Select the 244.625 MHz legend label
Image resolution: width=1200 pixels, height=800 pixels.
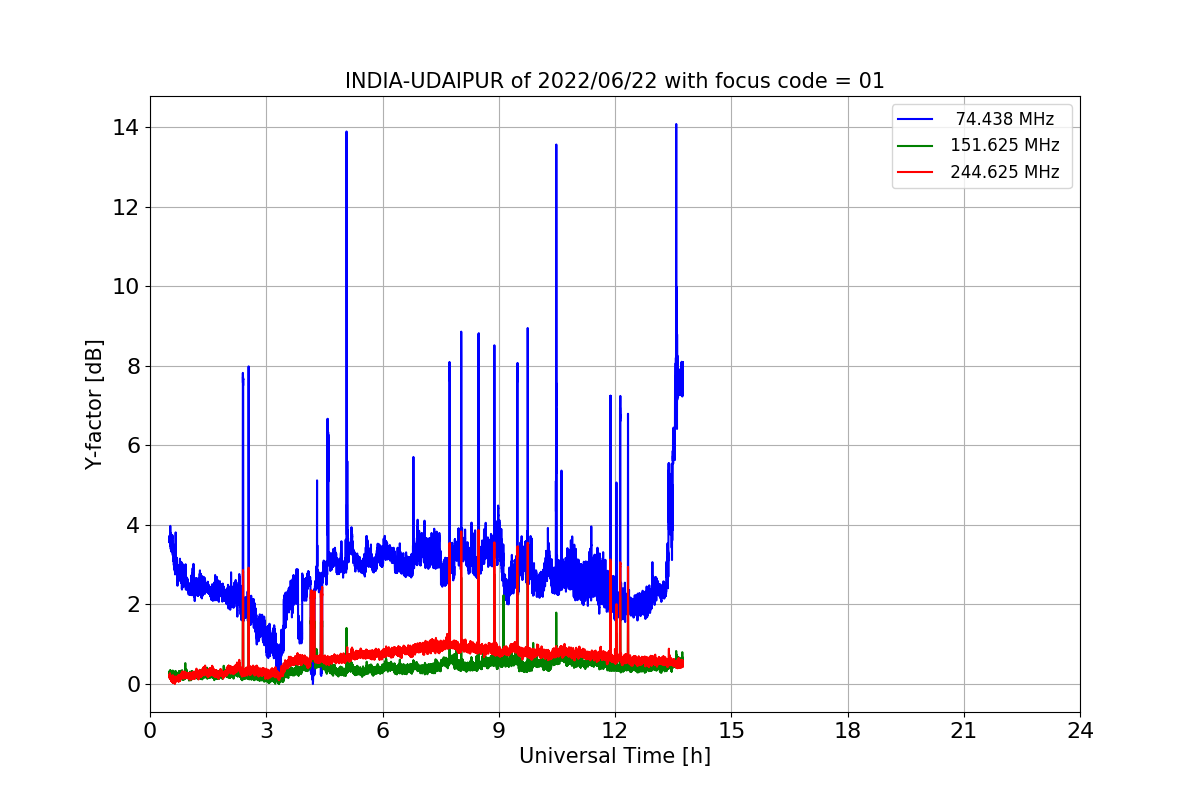pos(1004,172)
